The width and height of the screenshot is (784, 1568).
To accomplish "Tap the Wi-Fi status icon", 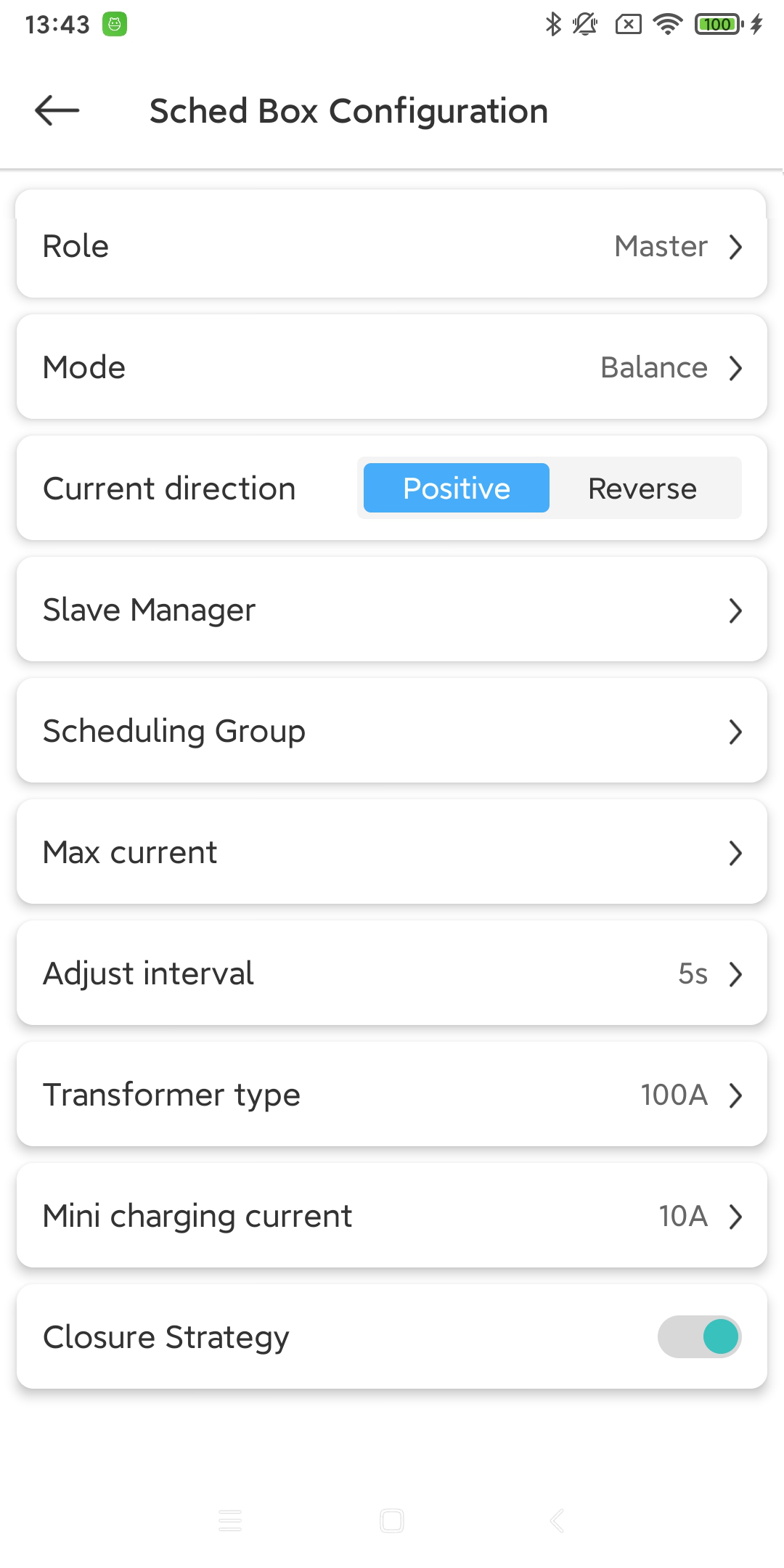I will click(667, 24).
